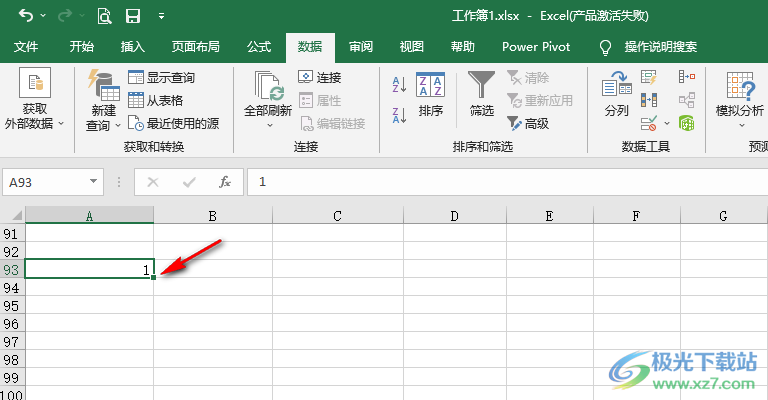Open 模拟分析 what-if analysis dropdown

(x=740, y=100)
